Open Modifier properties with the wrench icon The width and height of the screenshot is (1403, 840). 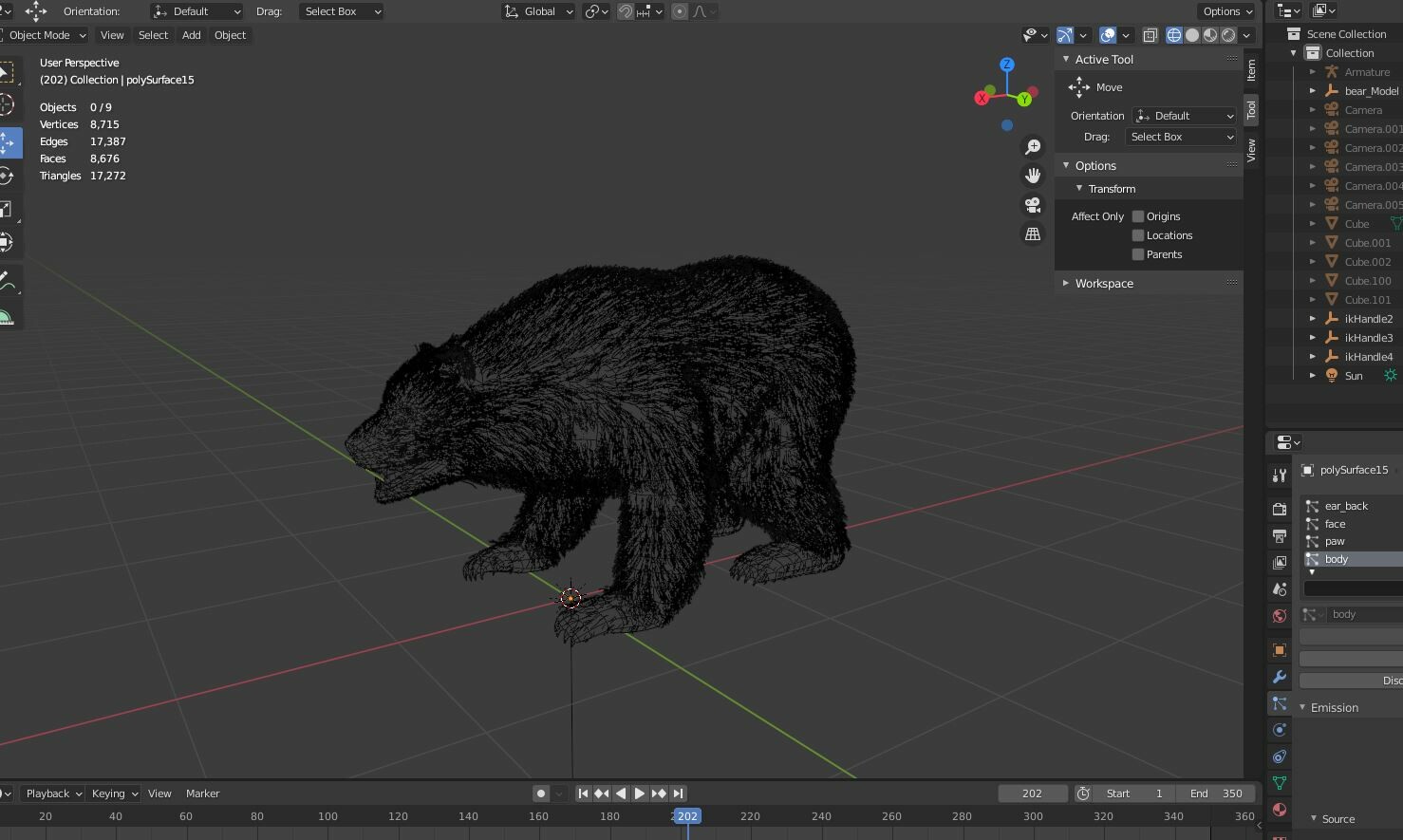click(1279, 677)
